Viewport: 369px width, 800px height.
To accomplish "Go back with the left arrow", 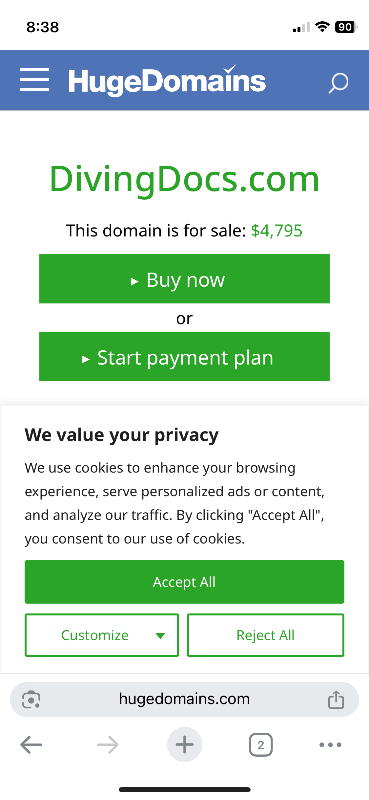I will 31,745.
